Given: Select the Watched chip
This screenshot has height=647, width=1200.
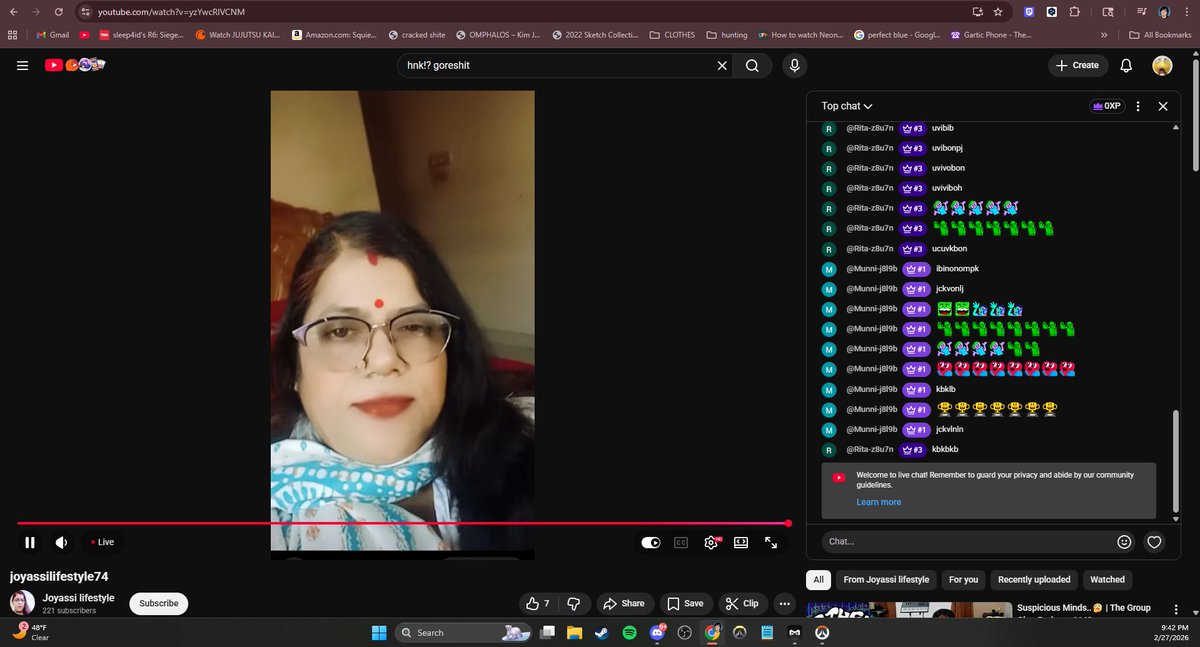Looking at the screenshot, I should (1107, 579).
